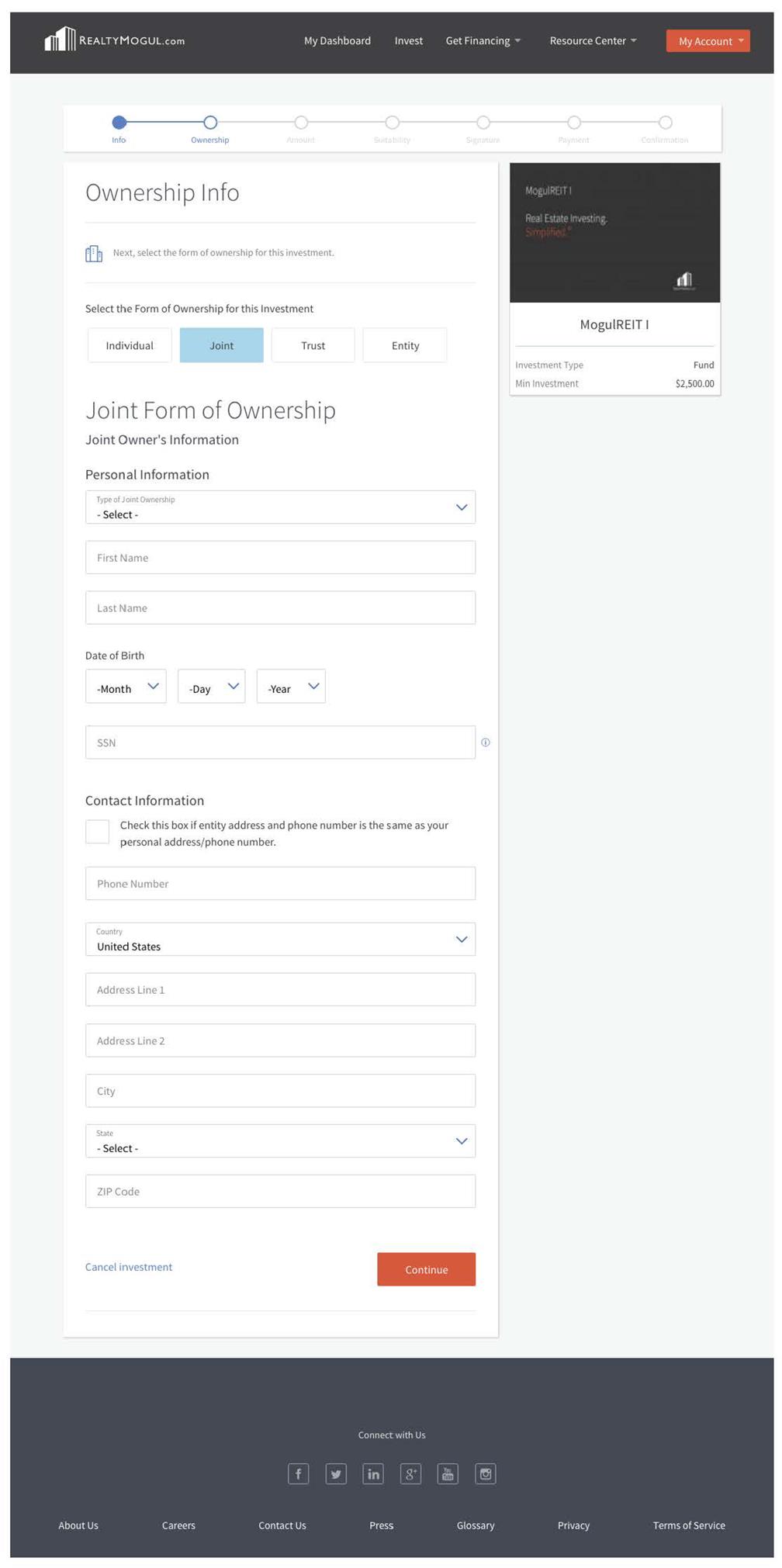Click the Ownership step in progress bar
Viewport: 782px width, 1568px height.
(x=210, y=123)
